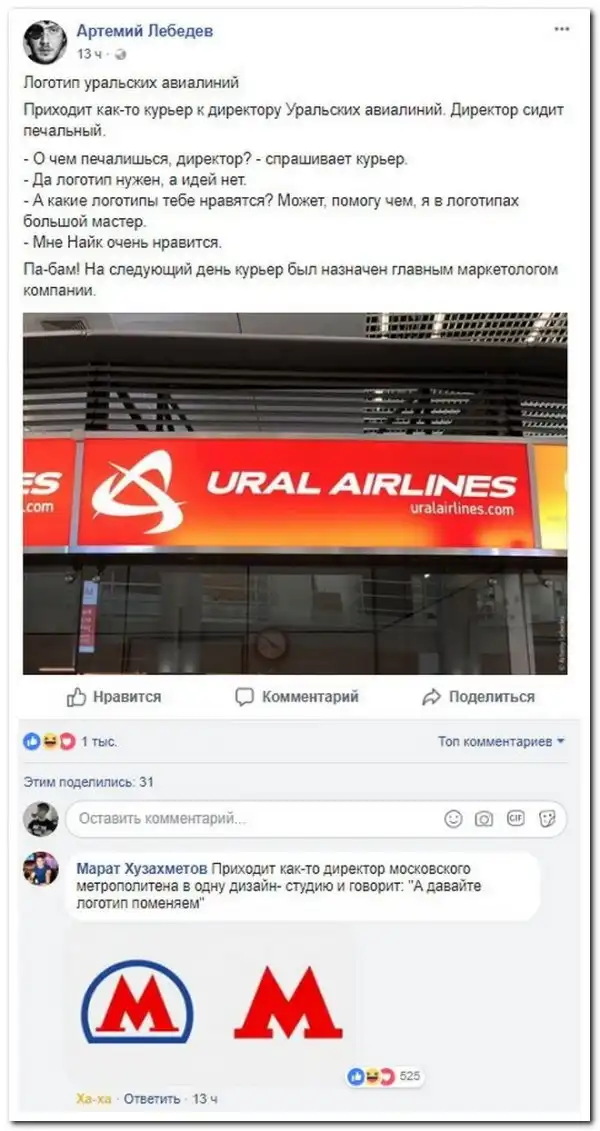Click Артемий Лебедев's profile avatar
This screenshot has height=1131, width=600.
point(45,42)
